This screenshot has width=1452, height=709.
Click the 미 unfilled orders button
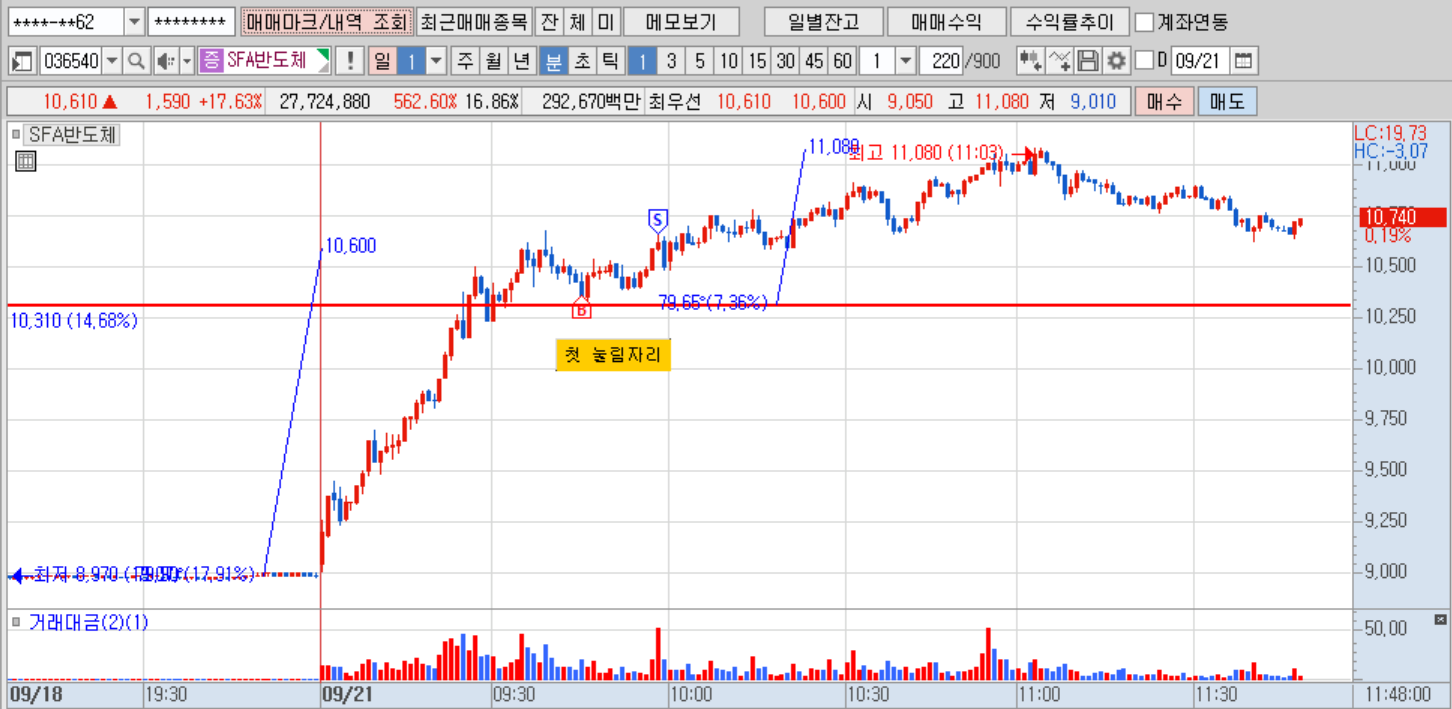[x=606, y=21]
